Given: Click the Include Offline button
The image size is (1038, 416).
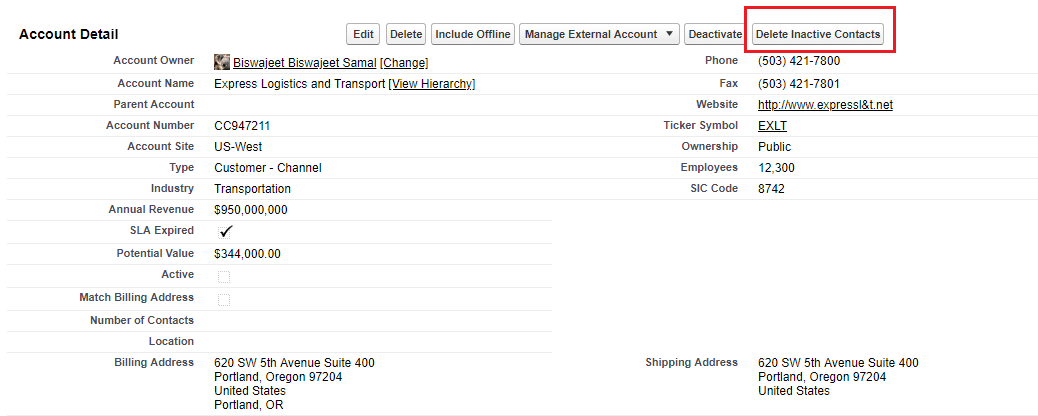Looking at the screenshot, I should (x=473, y=34).
